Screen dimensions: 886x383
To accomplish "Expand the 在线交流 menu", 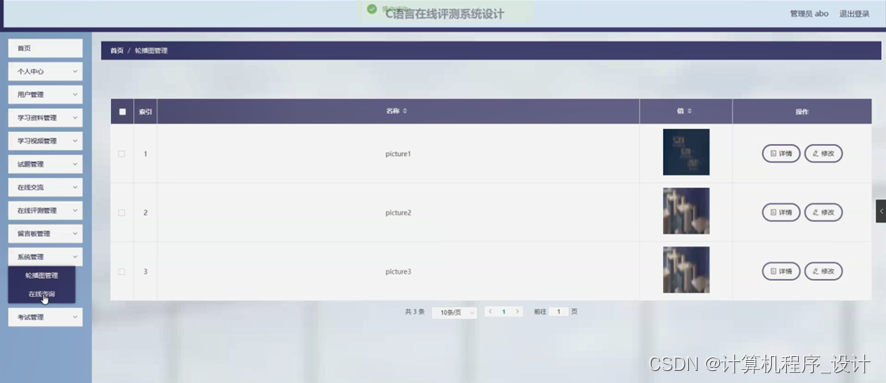I will (45, 188).
